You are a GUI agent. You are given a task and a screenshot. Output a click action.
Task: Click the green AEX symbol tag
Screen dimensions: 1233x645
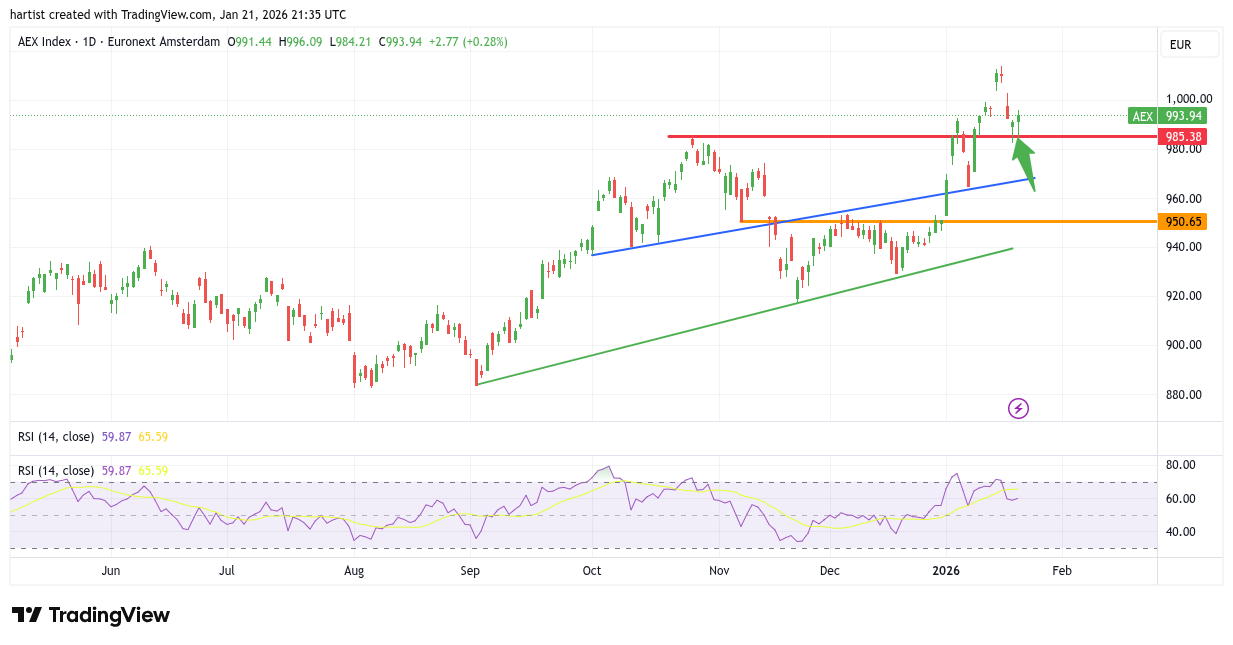(x=1141, y=116)
